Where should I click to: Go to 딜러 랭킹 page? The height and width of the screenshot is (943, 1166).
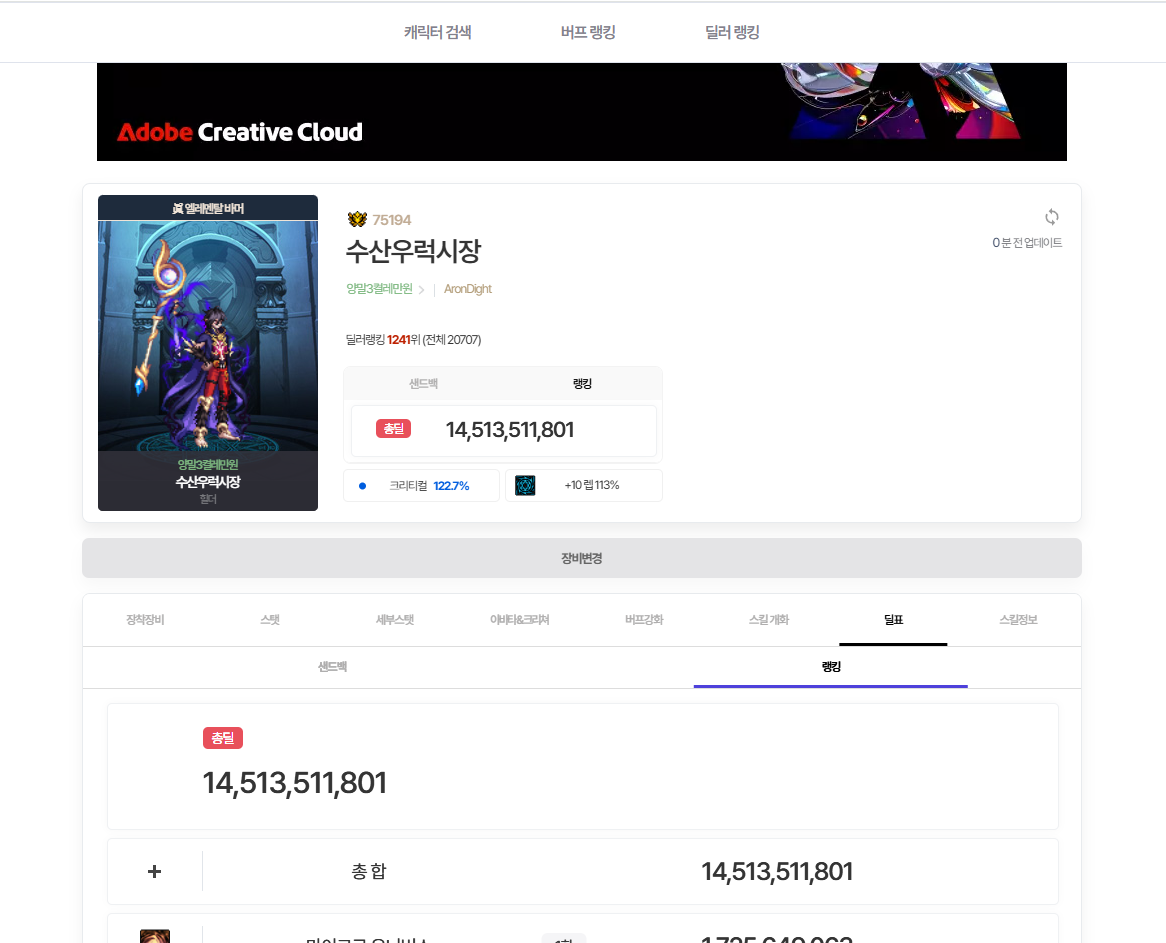(732, 32)
